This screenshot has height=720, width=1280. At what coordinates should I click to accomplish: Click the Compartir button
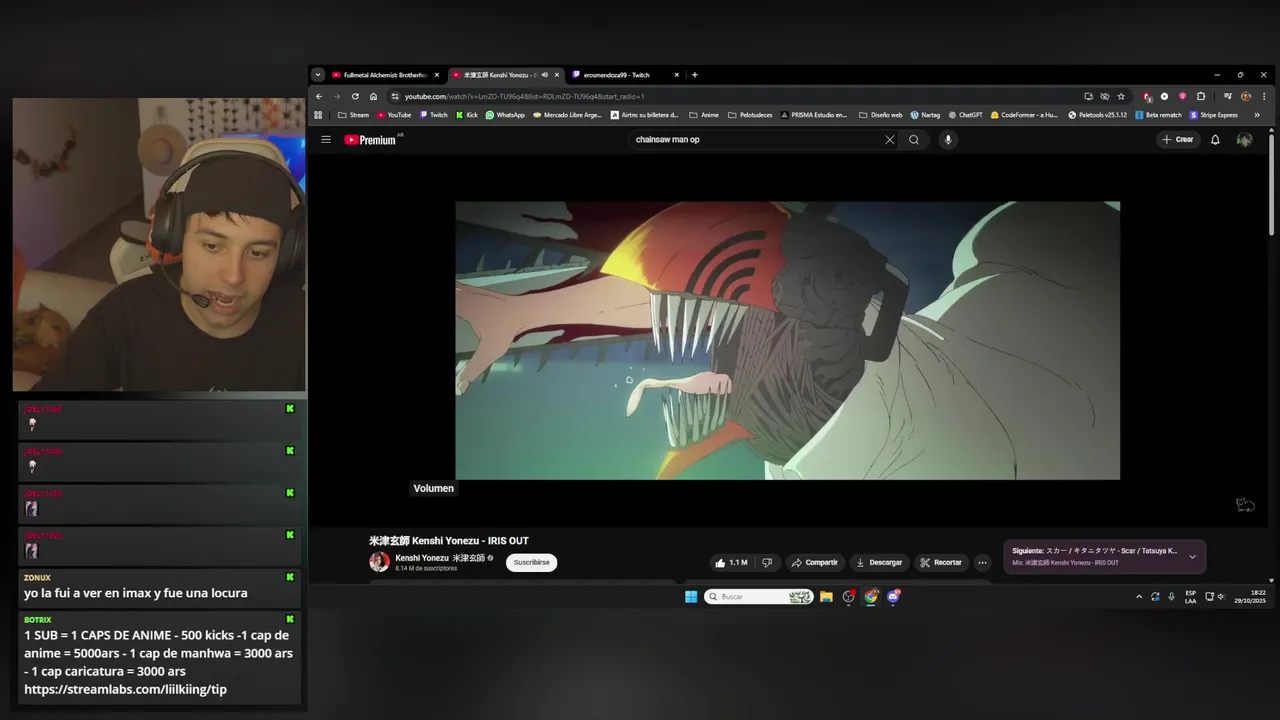point(815,563)
